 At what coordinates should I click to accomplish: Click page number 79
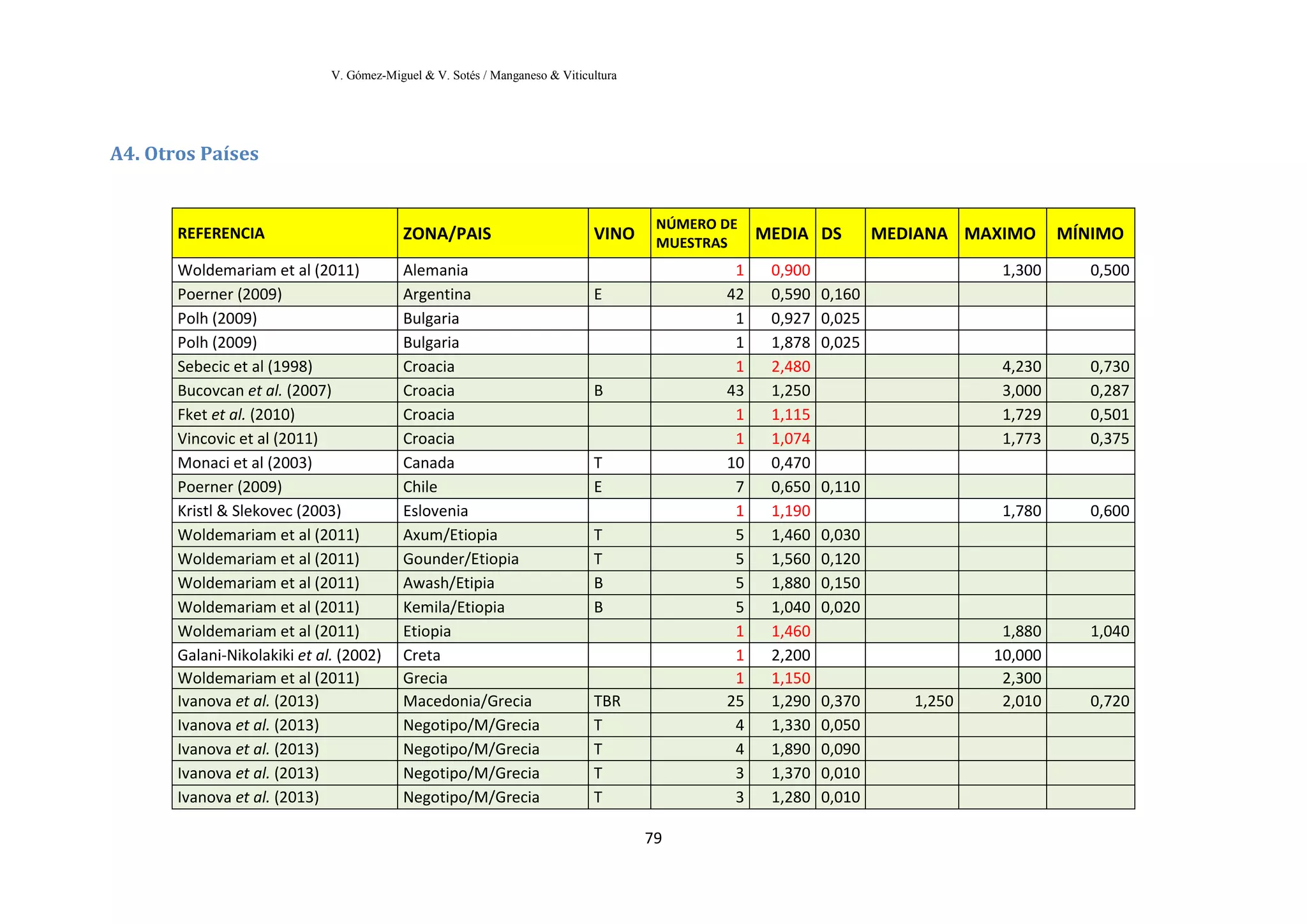point(653,838)
